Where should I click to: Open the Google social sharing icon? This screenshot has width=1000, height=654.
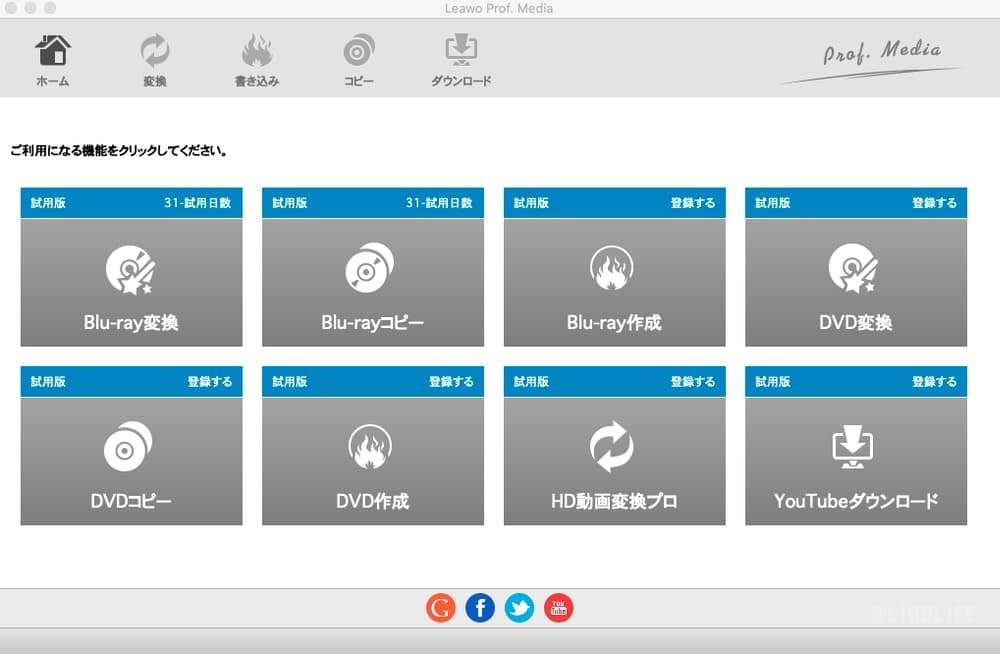440,607
